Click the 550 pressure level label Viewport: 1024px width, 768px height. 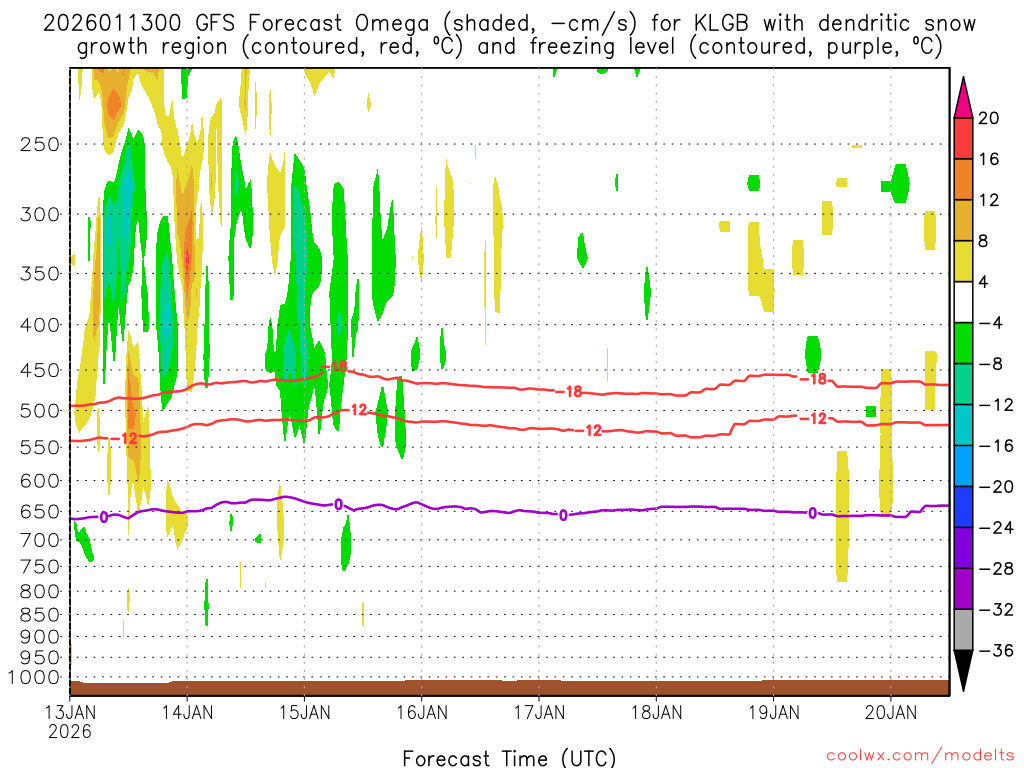coord(40,447)
